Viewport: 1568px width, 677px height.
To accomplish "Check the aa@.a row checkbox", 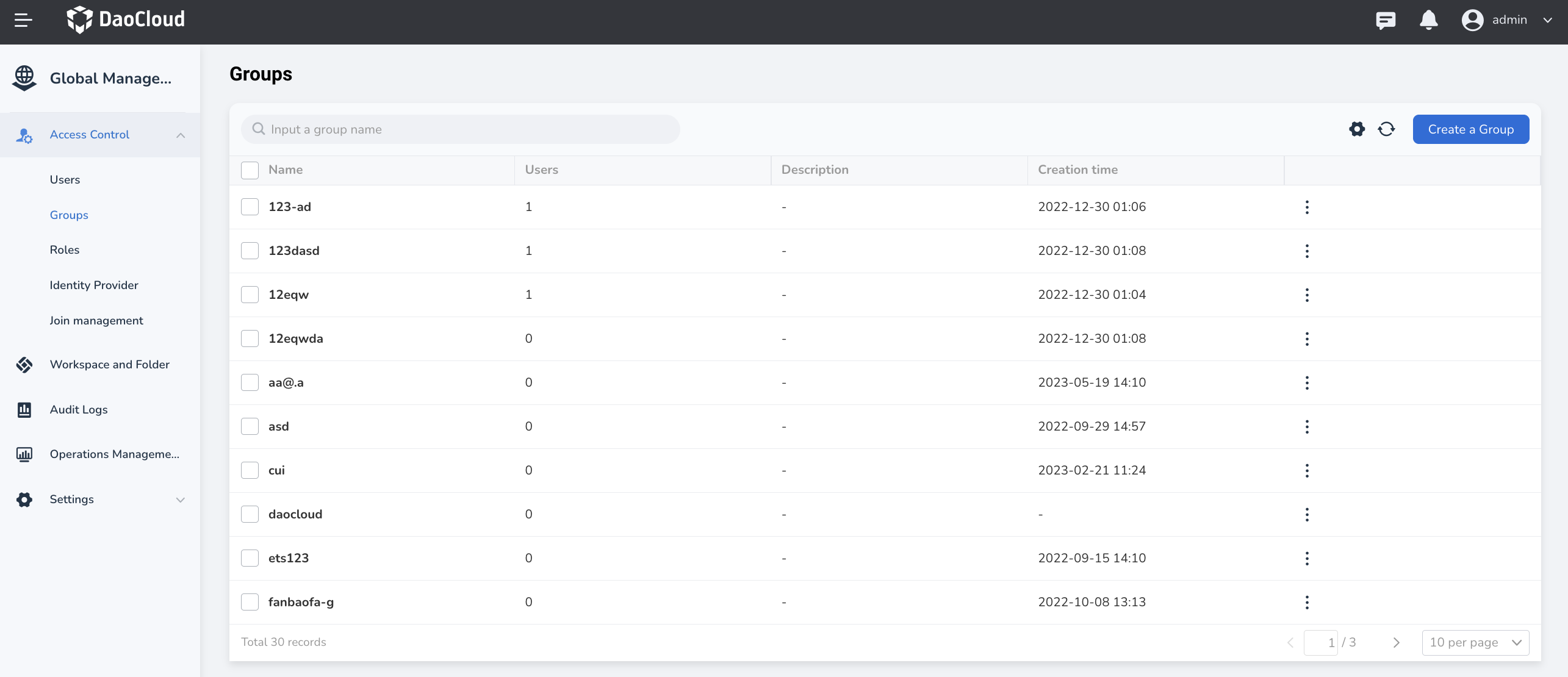I will [250, 382].
